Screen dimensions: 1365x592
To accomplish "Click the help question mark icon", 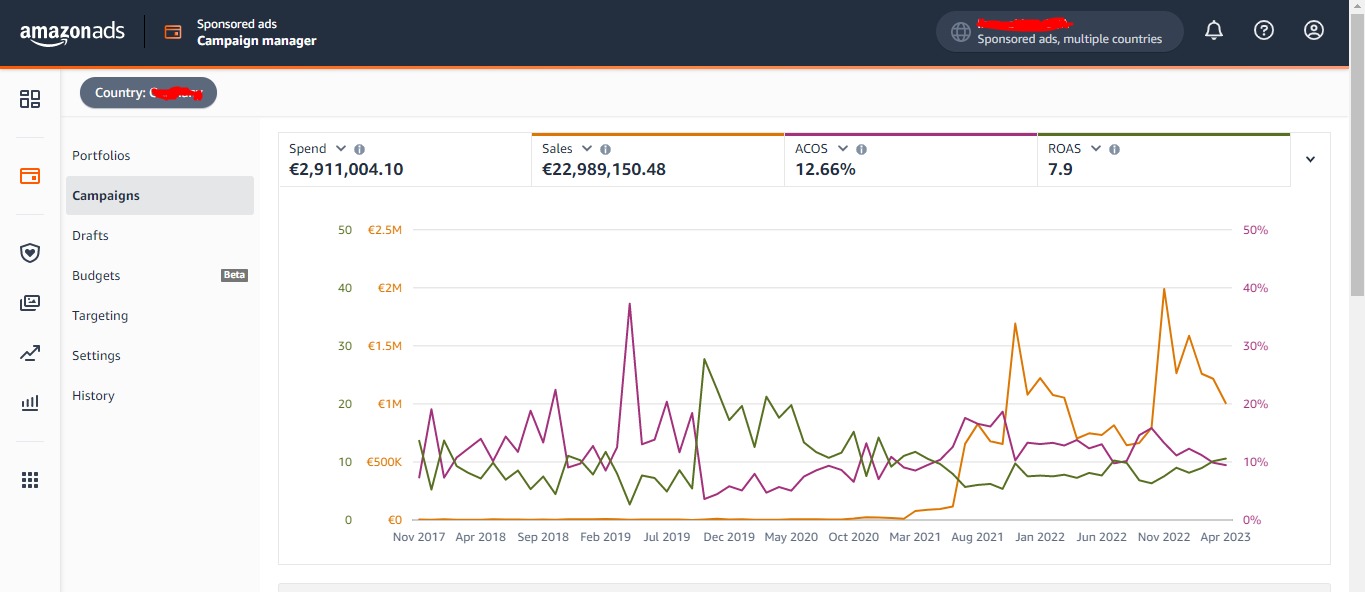I will [x=1264, y=31].
